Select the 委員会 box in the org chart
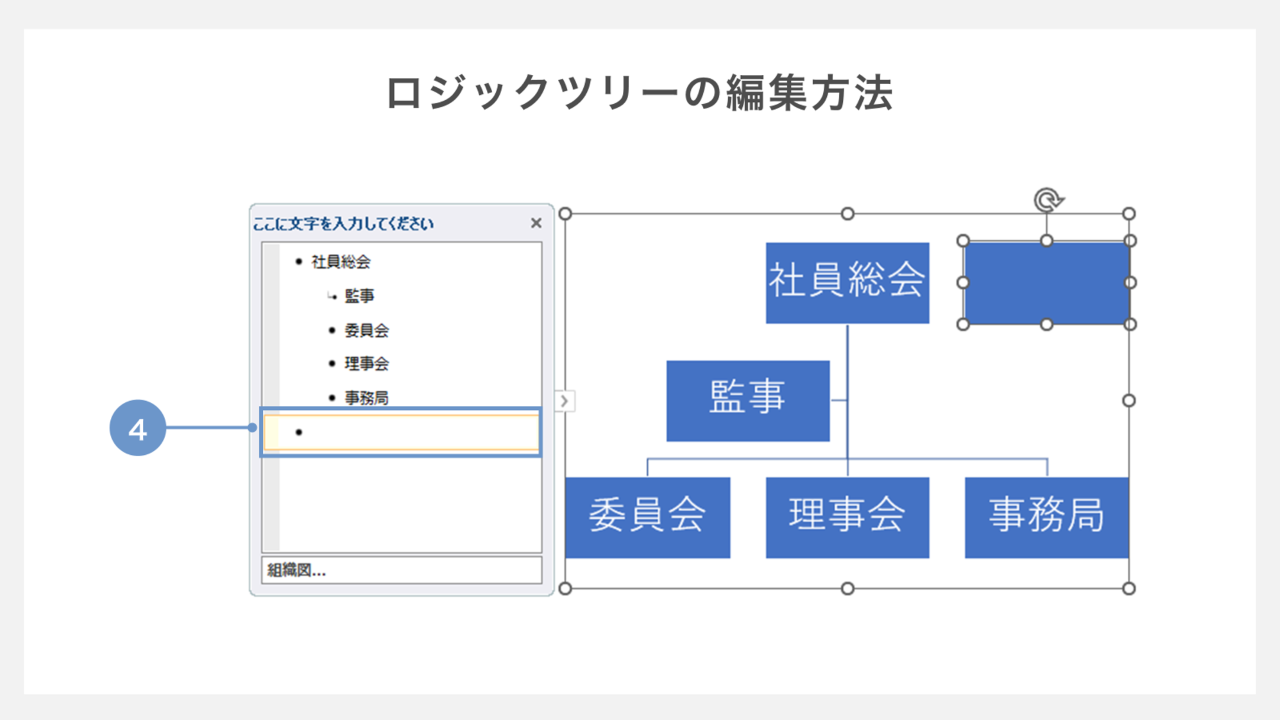1280x720 pixels. click(647, 517)
